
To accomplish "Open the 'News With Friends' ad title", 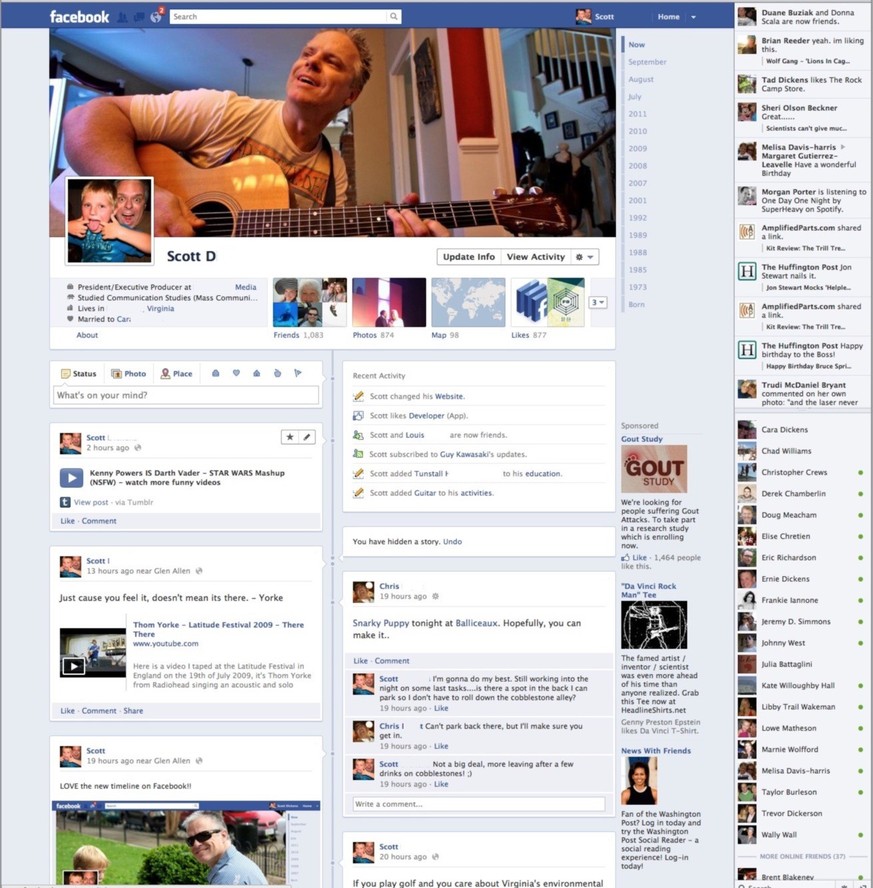I will [x=656, y=750].
